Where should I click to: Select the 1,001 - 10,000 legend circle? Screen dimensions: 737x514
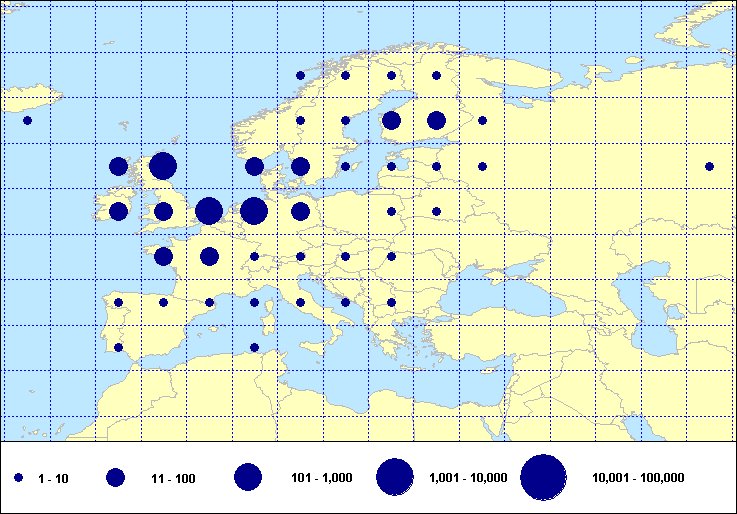point(395,478)
